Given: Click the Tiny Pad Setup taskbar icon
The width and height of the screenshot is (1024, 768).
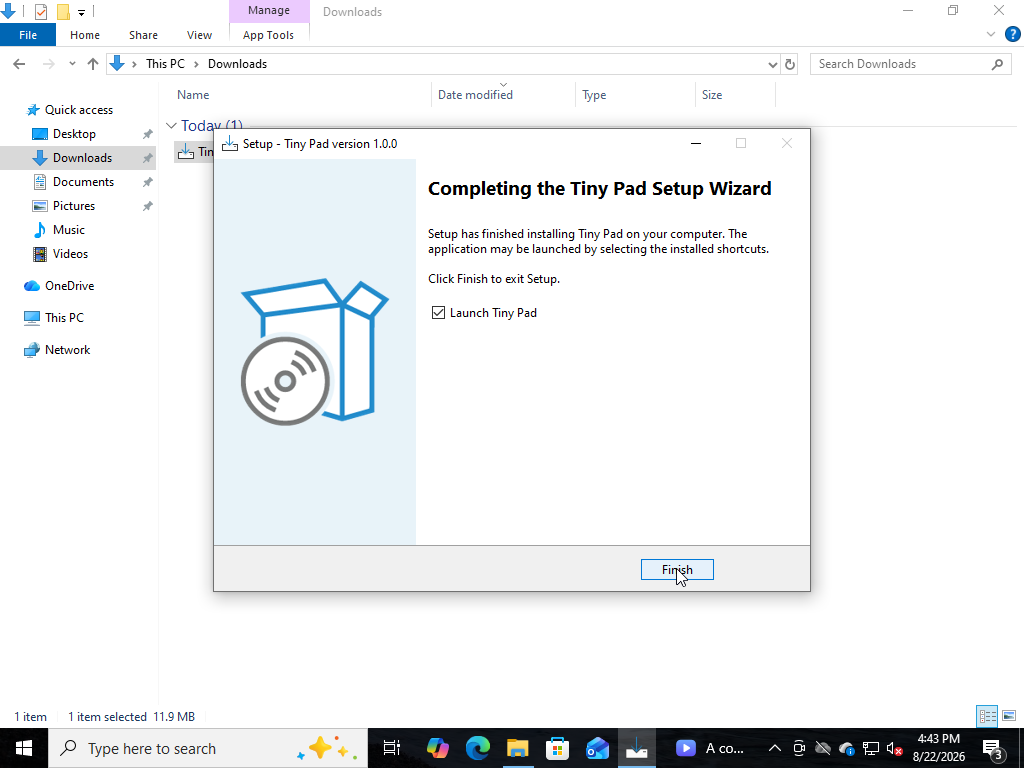Looking at the screenshot, I should point(637,748).
